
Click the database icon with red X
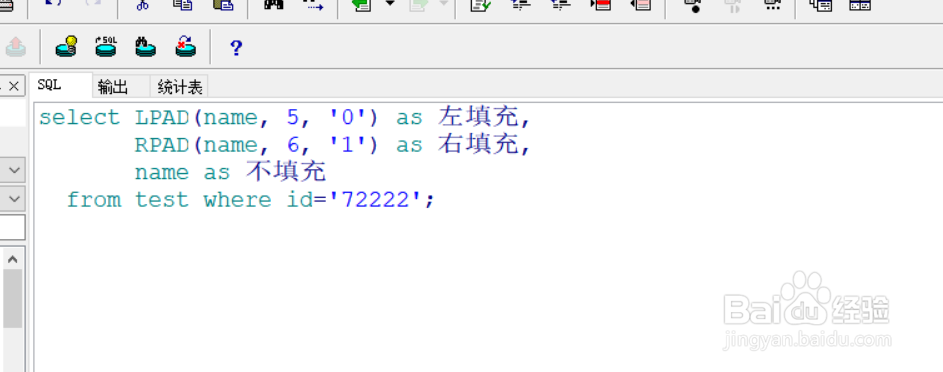pyautogui.click(x=185, y=46)
